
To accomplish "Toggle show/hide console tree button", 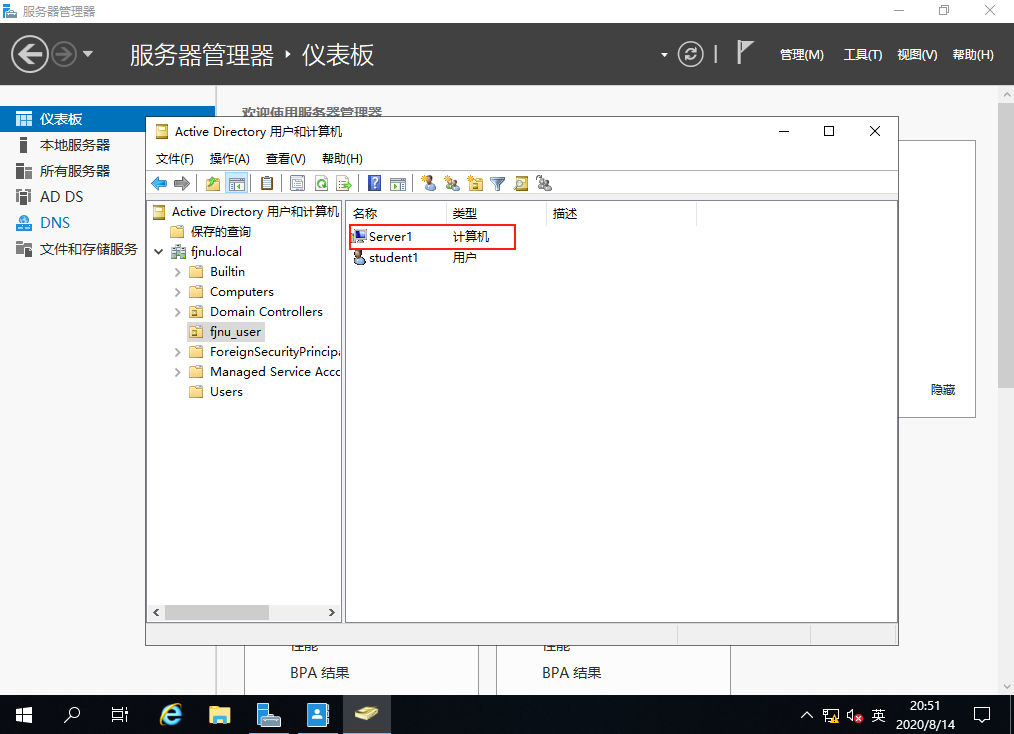I will click(237, 184).
